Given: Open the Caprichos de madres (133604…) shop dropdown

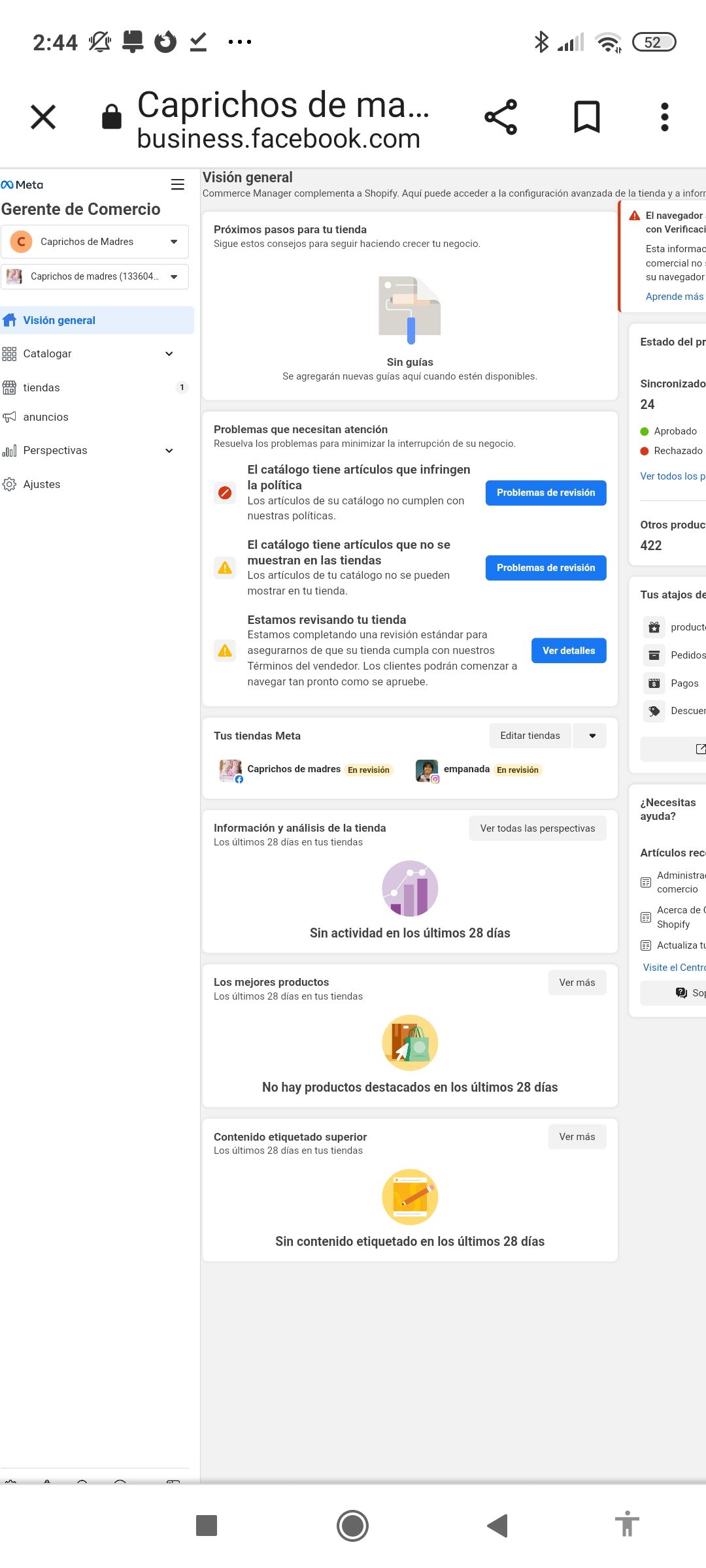Looking at the screenshot, I should pos(95,276).
